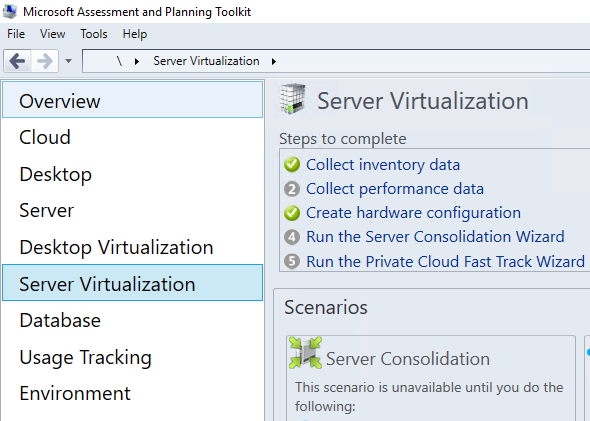Click the green checkmark beside Create hardware configuration
590x421 pixels.
(292, 213)
